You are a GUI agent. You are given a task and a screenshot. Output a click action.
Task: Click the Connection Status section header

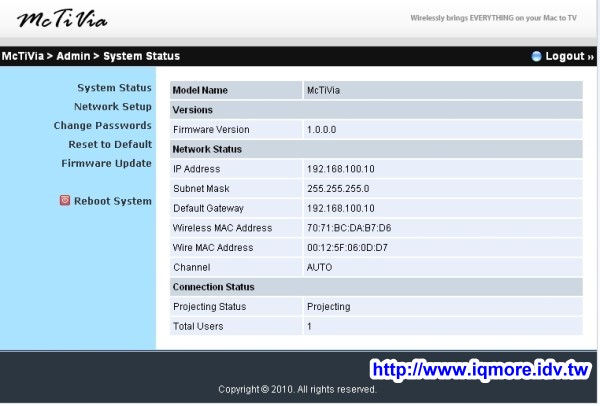[376, 287]
